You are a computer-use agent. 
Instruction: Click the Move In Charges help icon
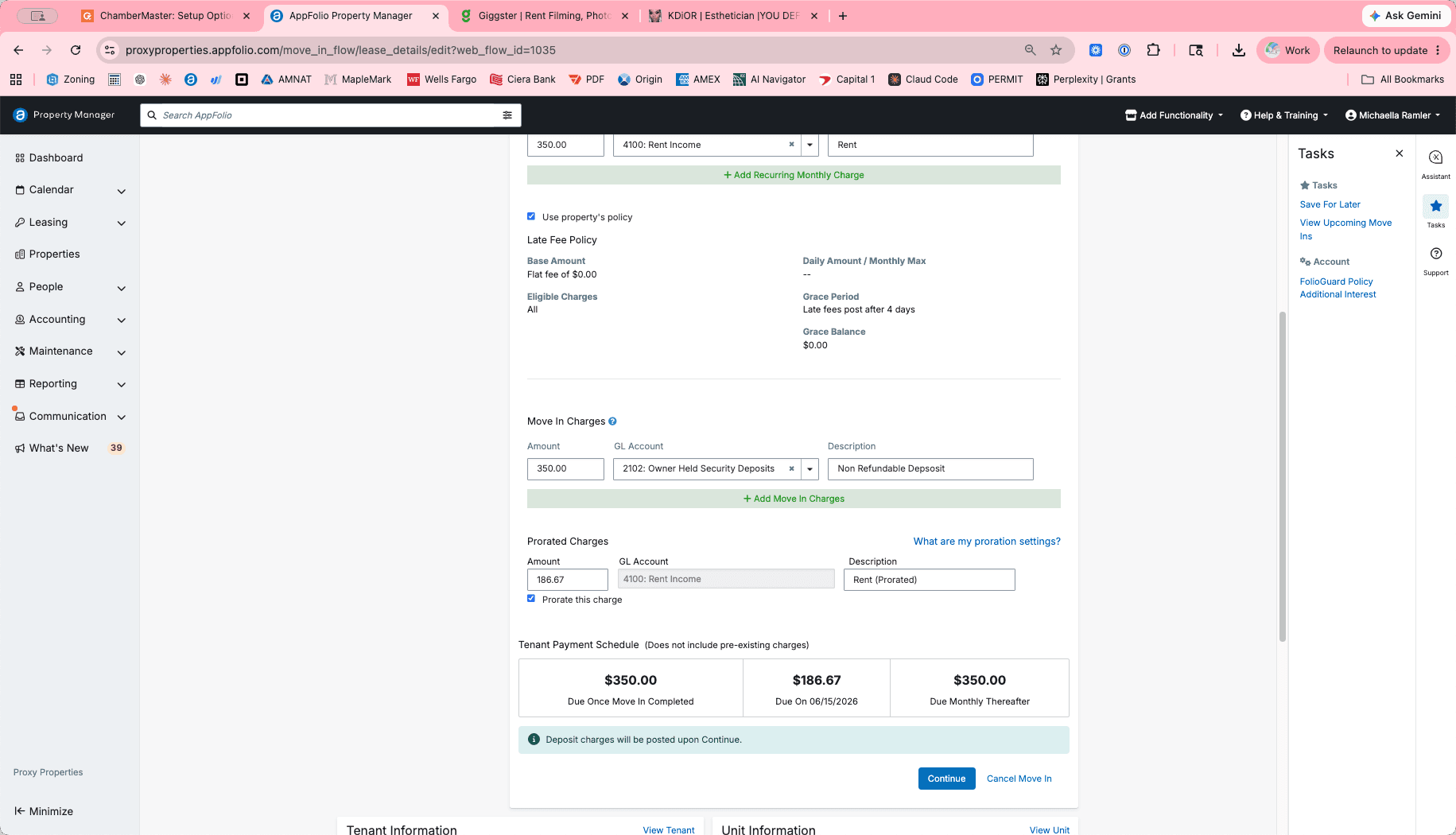point(612,421)
